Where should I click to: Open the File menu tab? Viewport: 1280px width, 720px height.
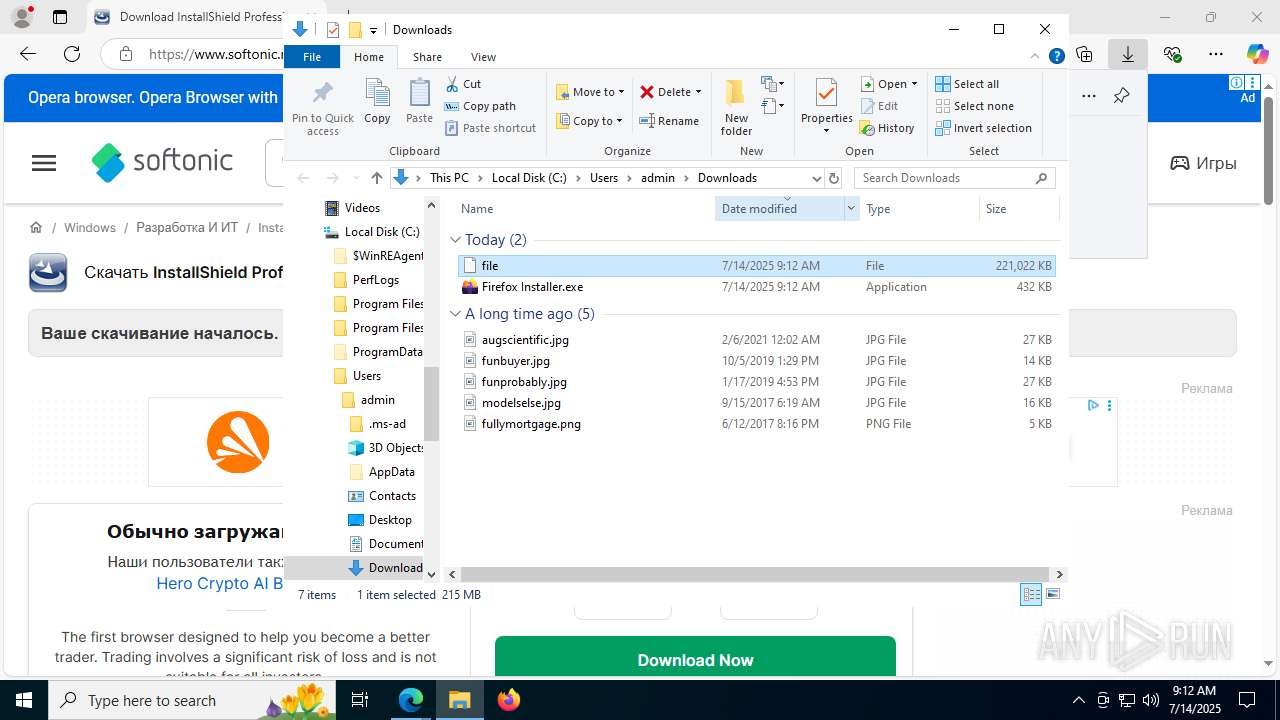coord(312,57)
